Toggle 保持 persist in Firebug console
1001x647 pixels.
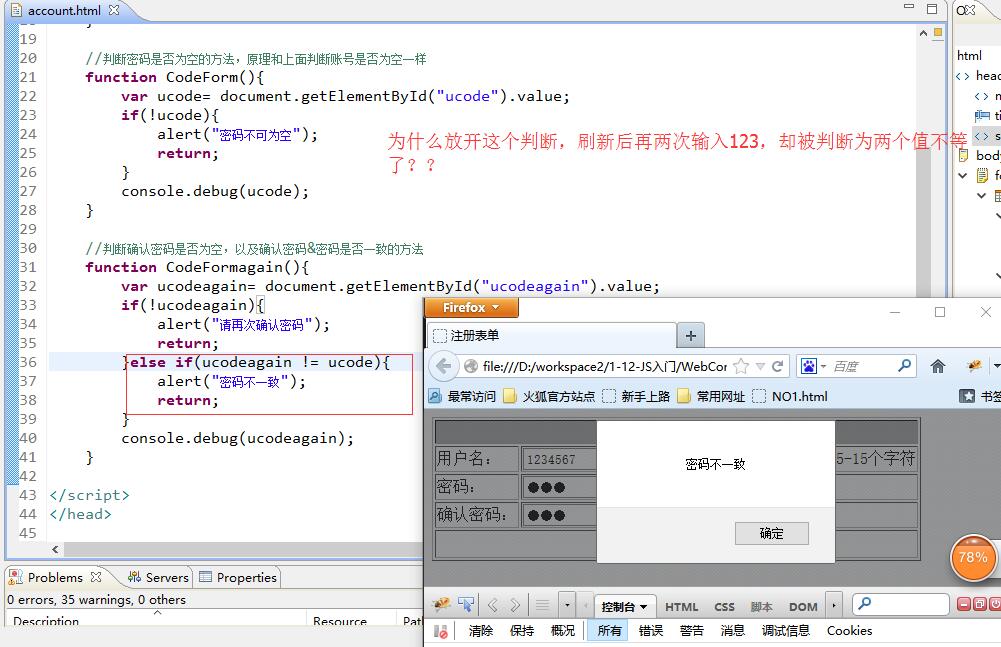point(522,631)
